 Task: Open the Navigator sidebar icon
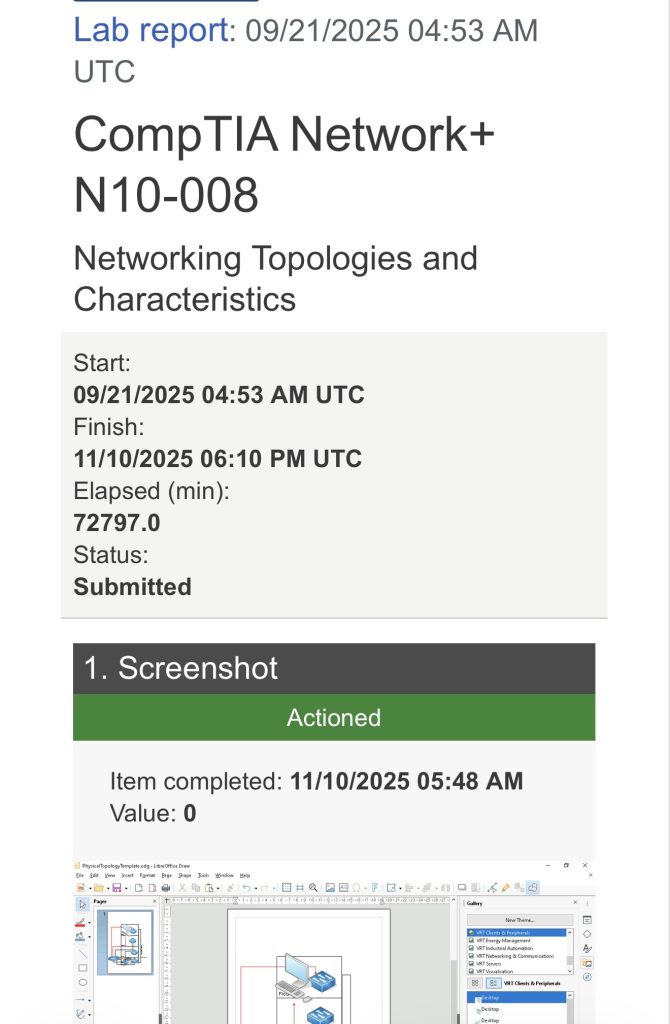click(587, 977)
